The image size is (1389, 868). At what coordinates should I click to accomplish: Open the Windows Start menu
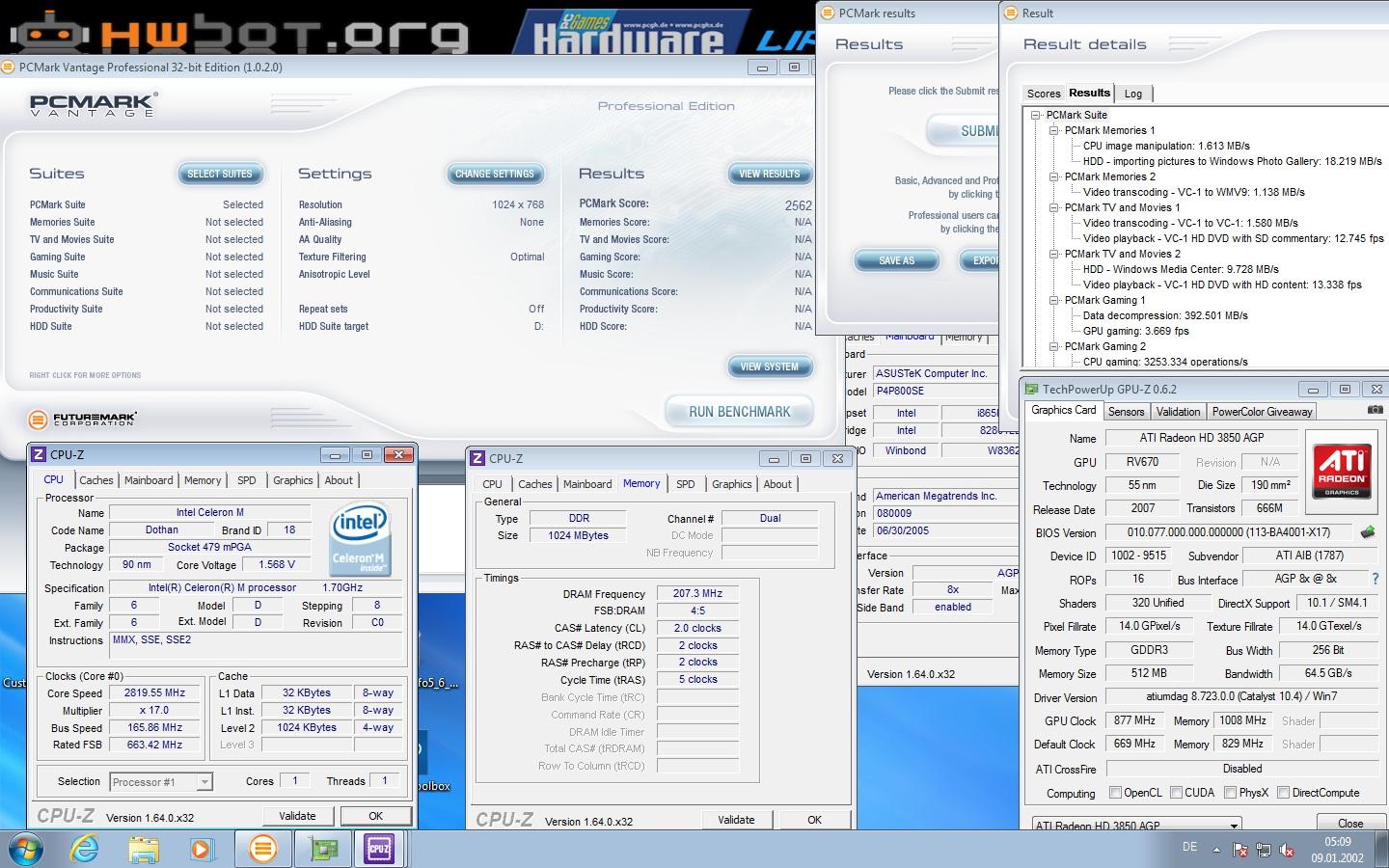[x=26, y=850]
